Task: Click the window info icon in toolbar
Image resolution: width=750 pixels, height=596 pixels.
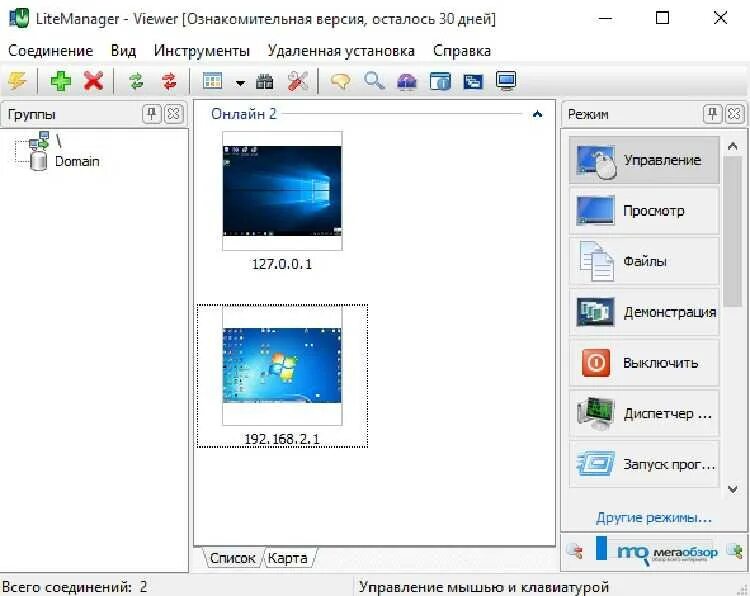Action: [x=441, y=81]
